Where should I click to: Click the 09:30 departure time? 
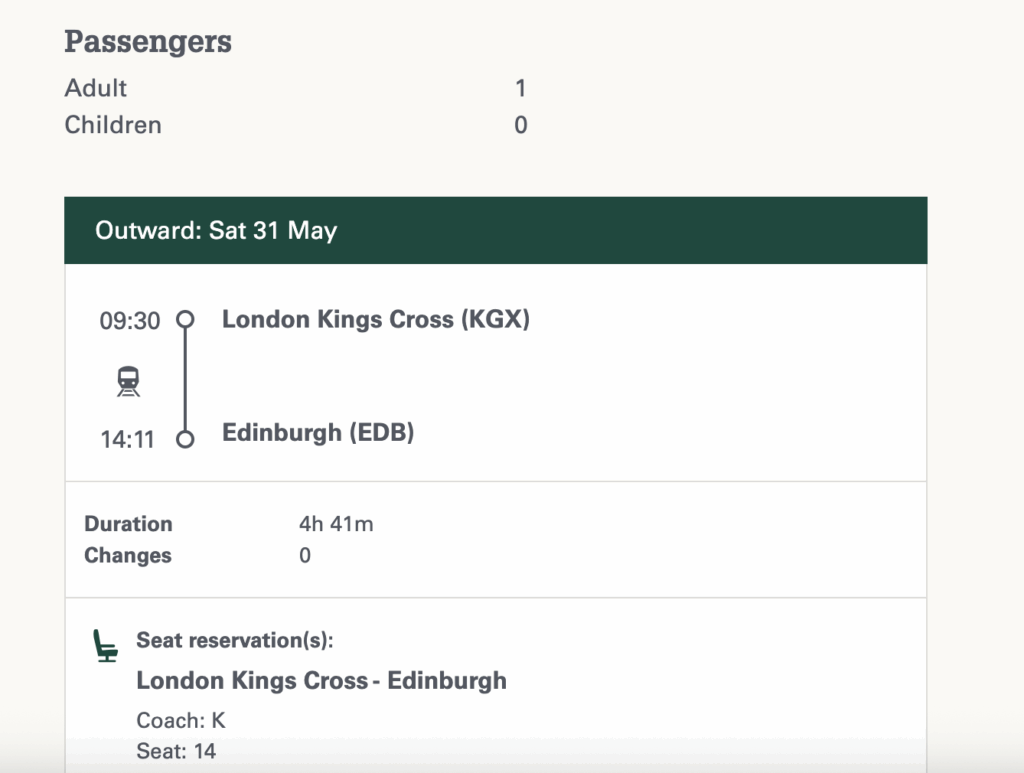tap(129, 321)
